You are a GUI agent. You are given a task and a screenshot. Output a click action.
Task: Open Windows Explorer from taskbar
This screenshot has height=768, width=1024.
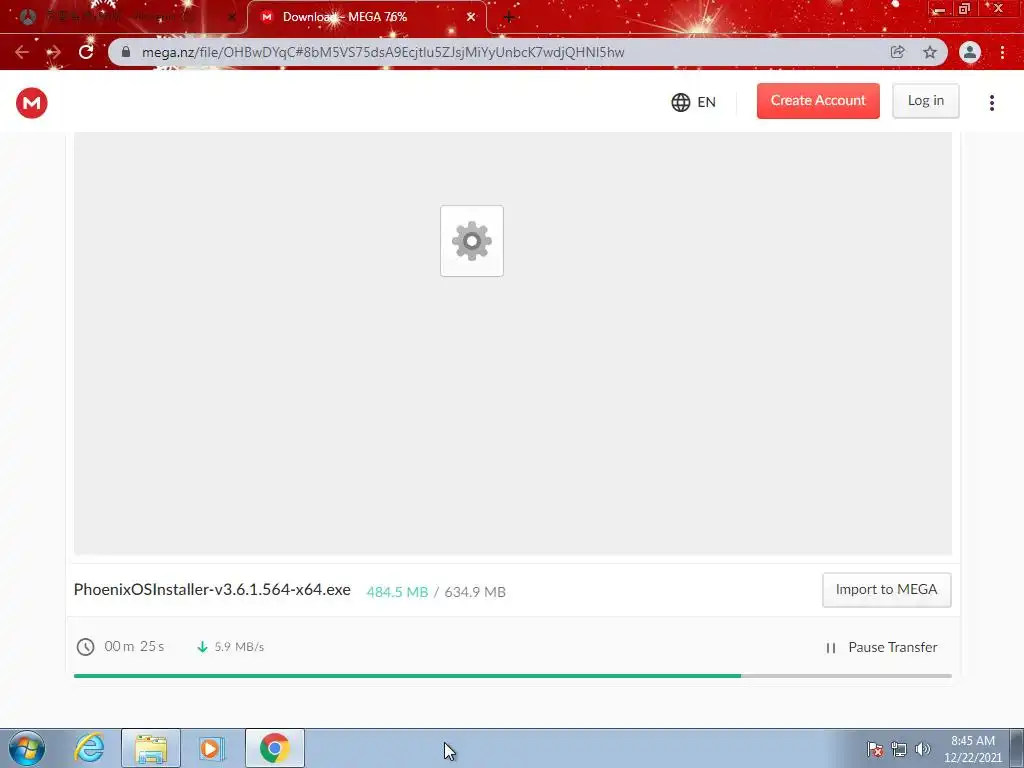[x=151, y=748]
